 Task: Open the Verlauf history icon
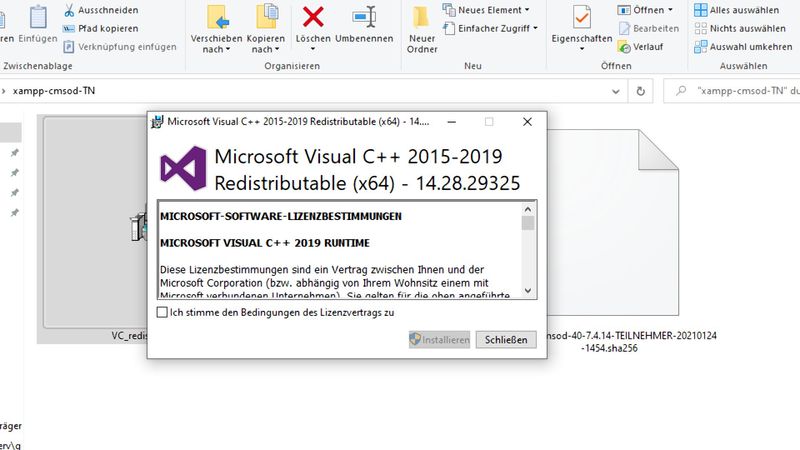point(624,47)
